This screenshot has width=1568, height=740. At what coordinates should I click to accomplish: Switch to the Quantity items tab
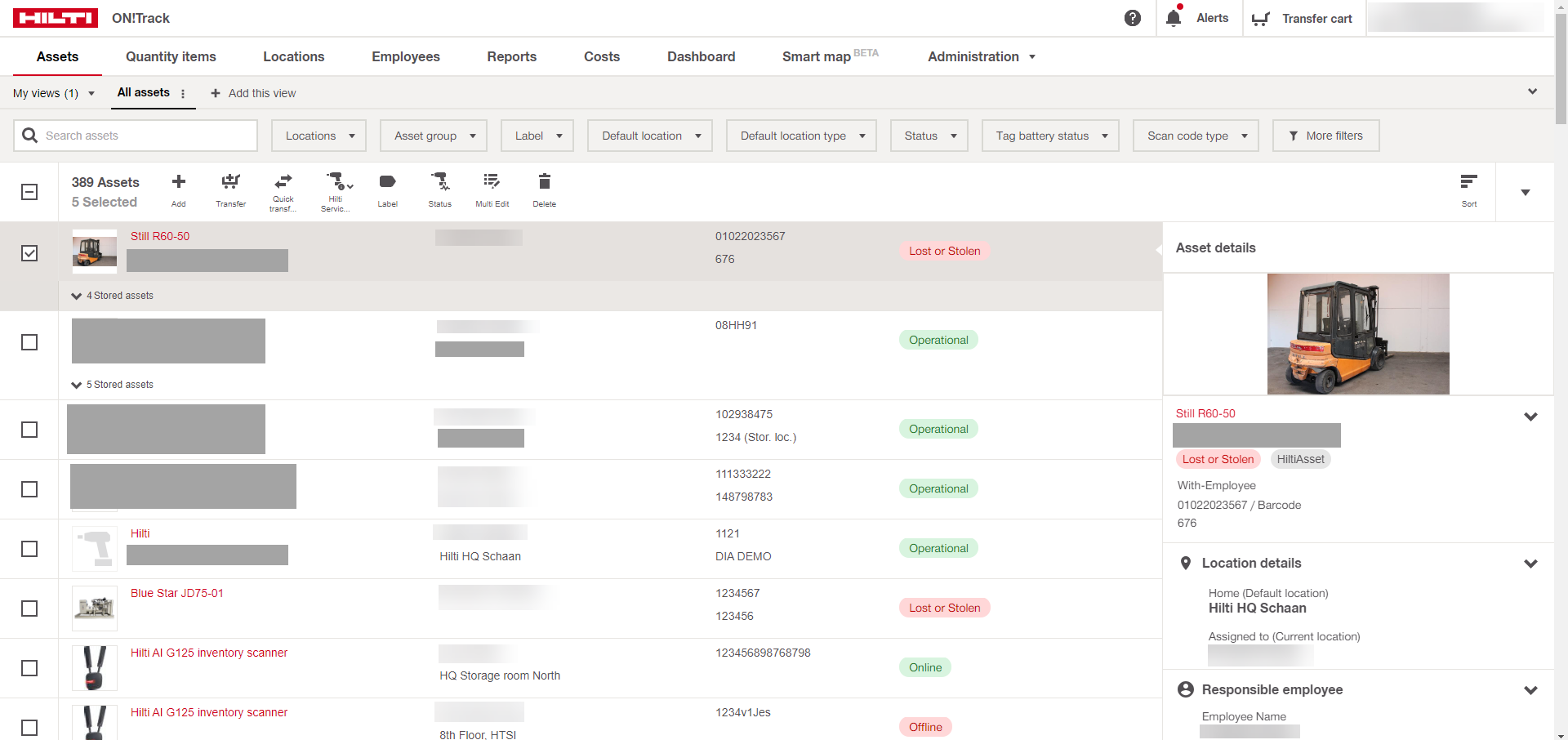pos(171,56)
